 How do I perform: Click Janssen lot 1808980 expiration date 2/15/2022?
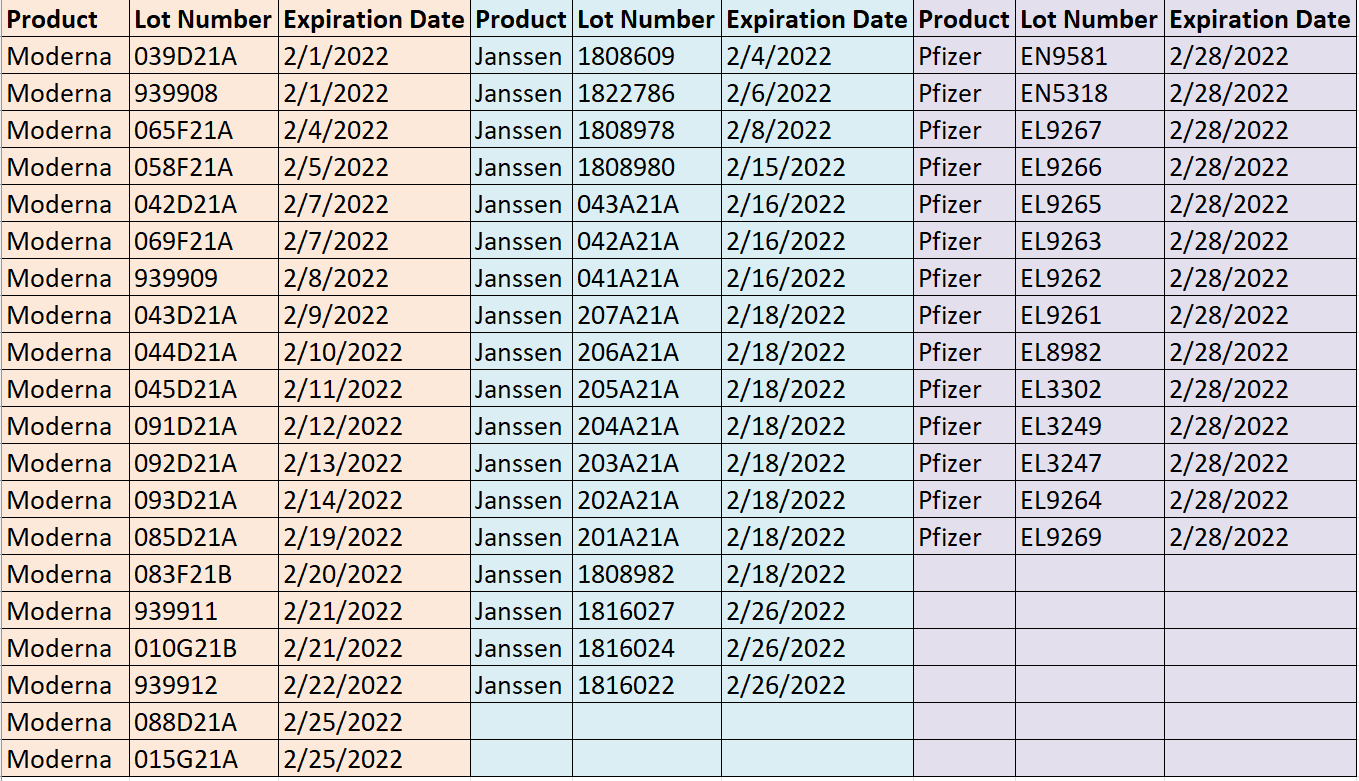817,168
